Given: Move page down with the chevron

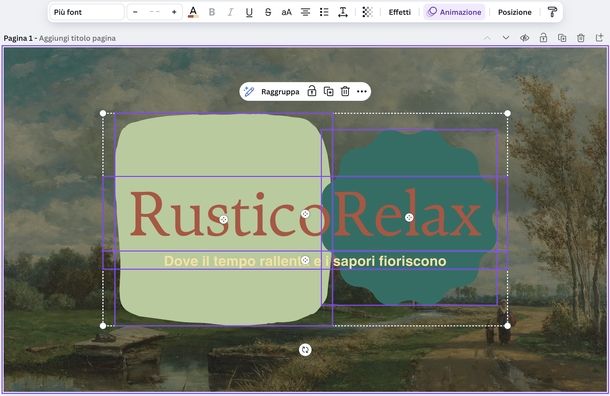Looking at the screenshot, I should click(506, 38).
